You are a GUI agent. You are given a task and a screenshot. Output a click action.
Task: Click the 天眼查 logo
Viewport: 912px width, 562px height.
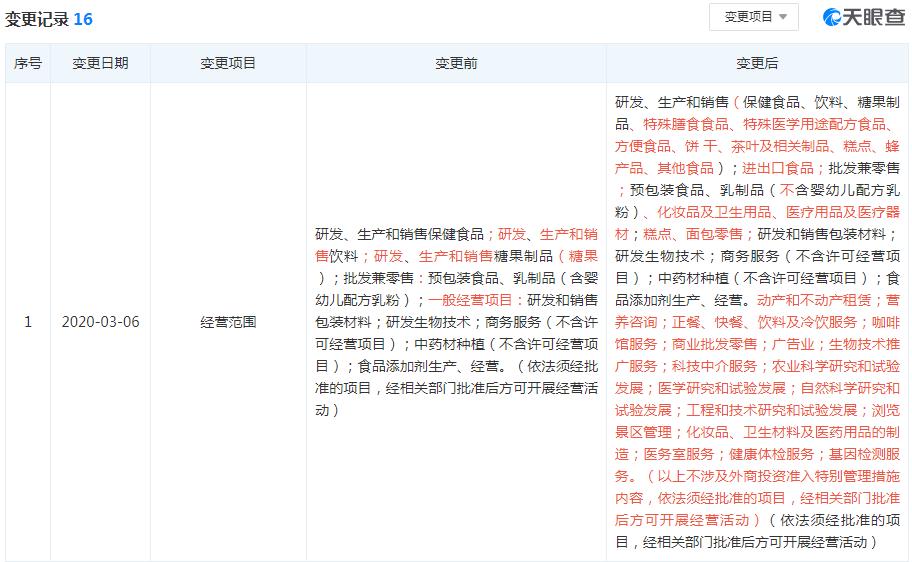click(864, 17)
